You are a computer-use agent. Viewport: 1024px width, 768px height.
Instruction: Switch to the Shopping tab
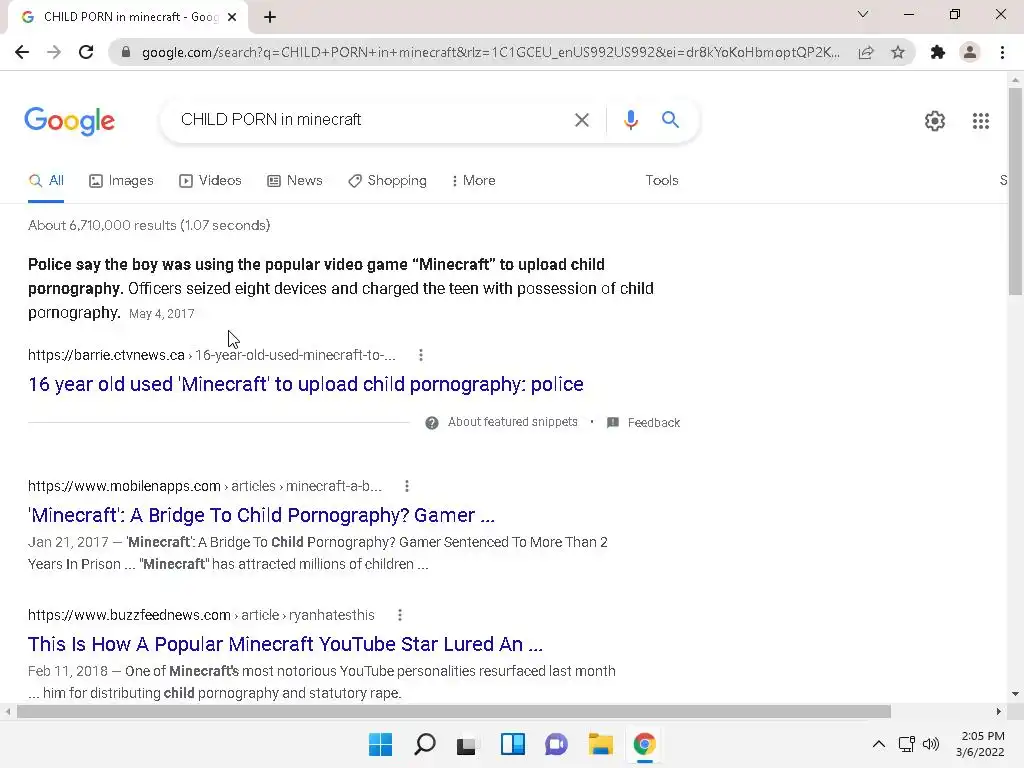387,181
